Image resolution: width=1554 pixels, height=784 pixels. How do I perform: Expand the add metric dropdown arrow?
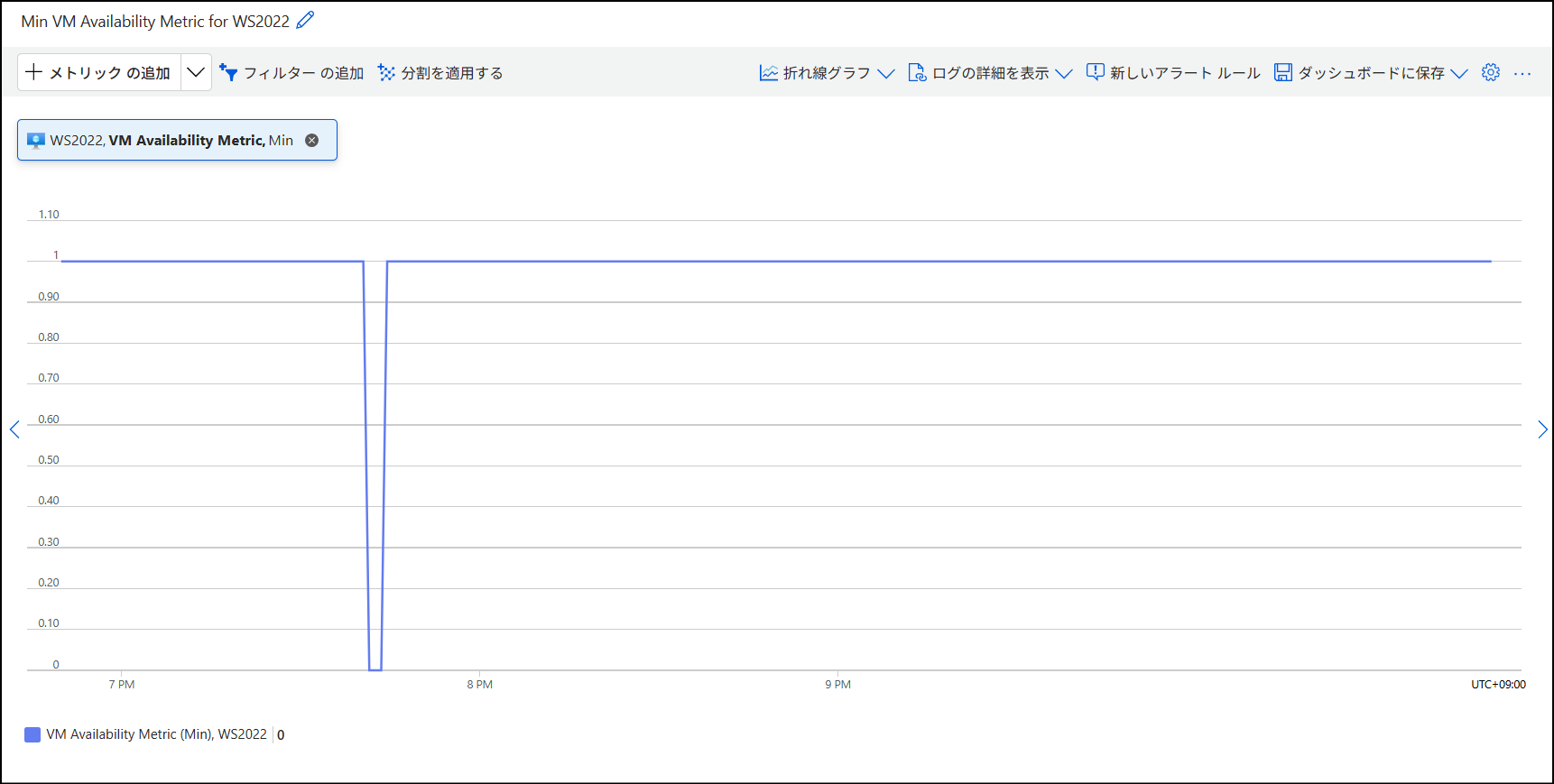click(x=196, y=72)
